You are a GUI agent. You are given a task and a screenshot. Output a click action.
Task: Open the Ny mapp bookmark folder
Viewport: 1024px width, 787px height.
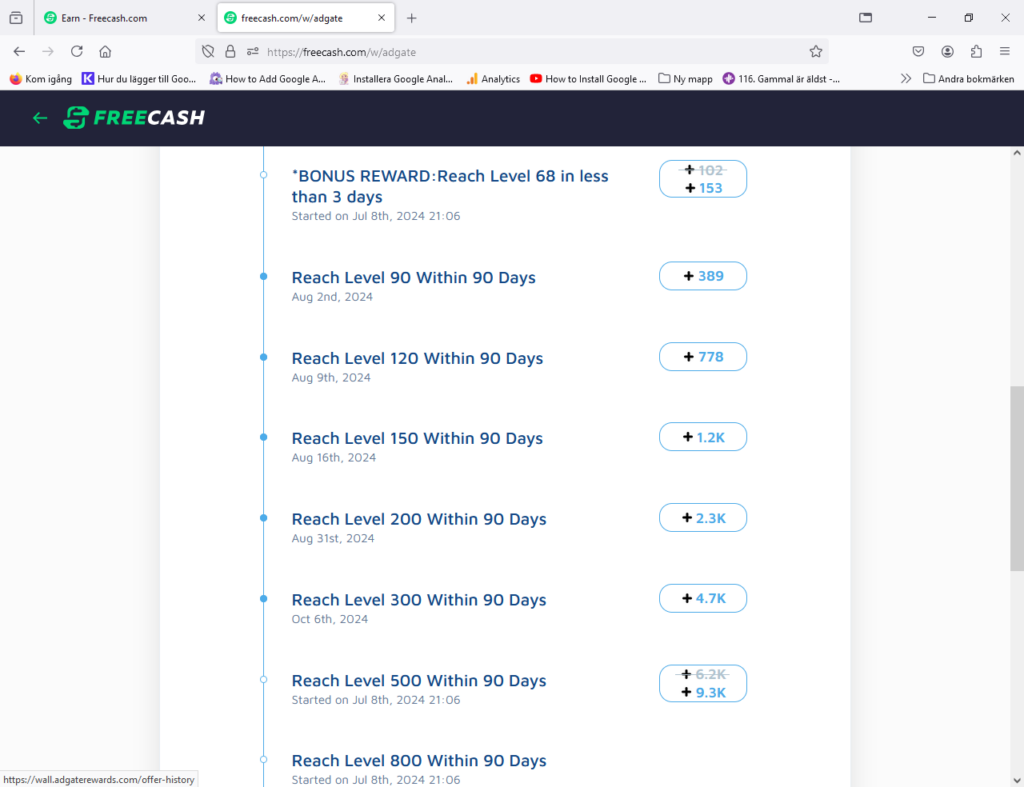pyautogui.click(x=685, y=79)
